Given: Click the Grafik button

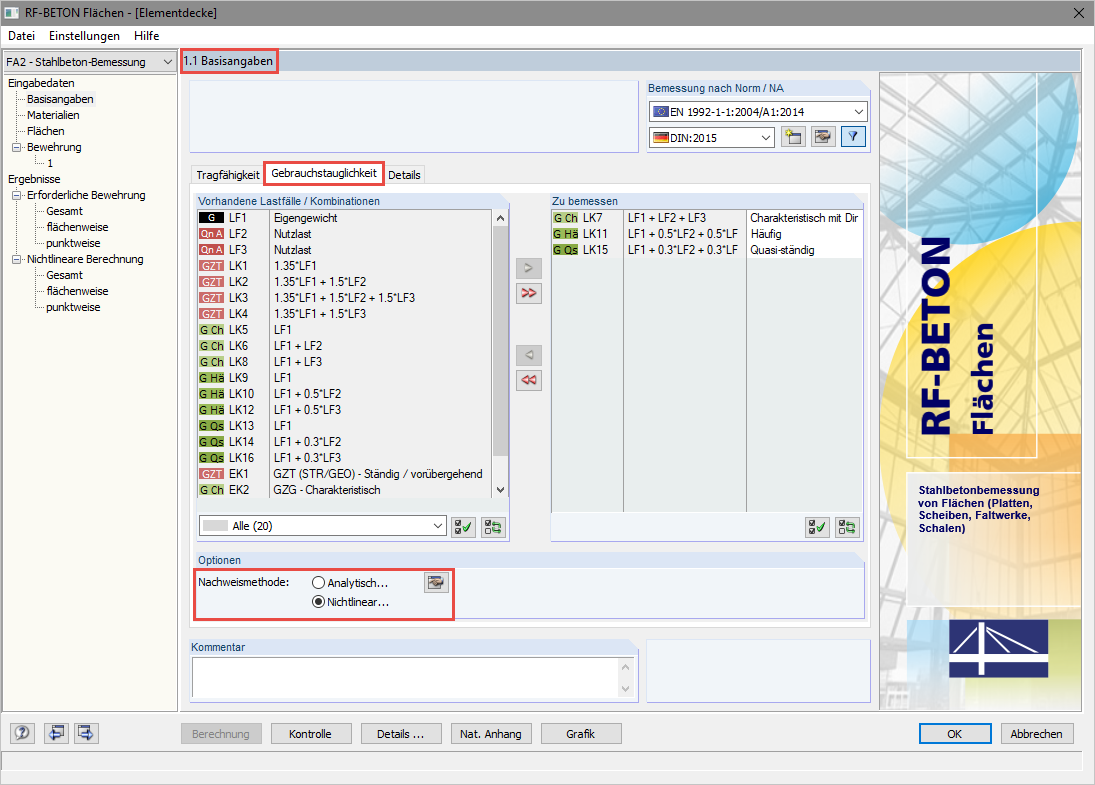Looking at the screenshot, I should 581,734.
